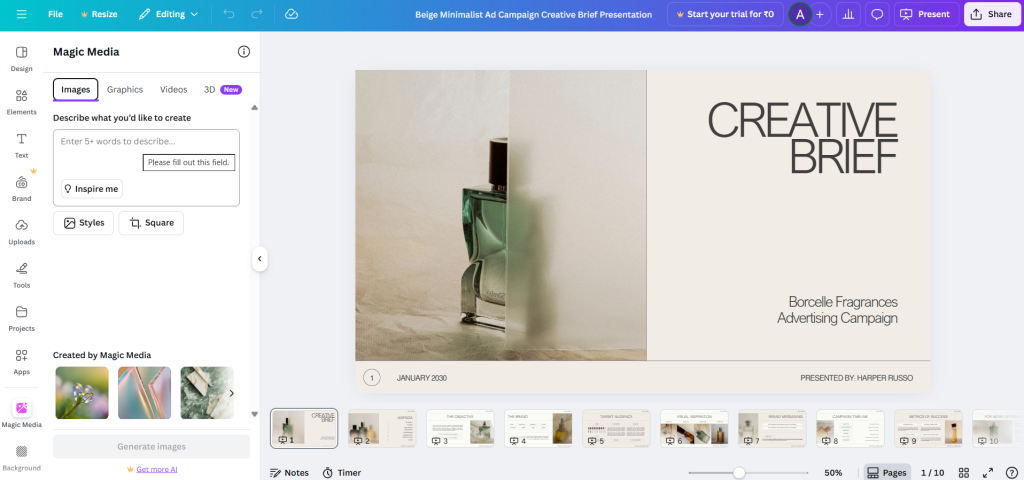Select the Borcelle Fragrances subtitle text

pyautogui.click(x=837, y=310)
